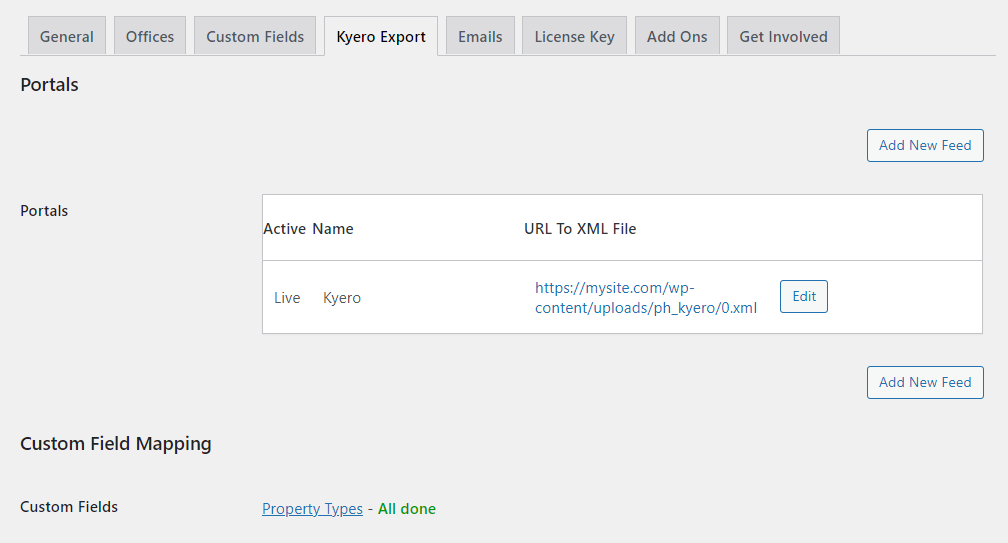Click the Live status cell
This screenshot has height=543, width=1008.
tap(287, 298)
